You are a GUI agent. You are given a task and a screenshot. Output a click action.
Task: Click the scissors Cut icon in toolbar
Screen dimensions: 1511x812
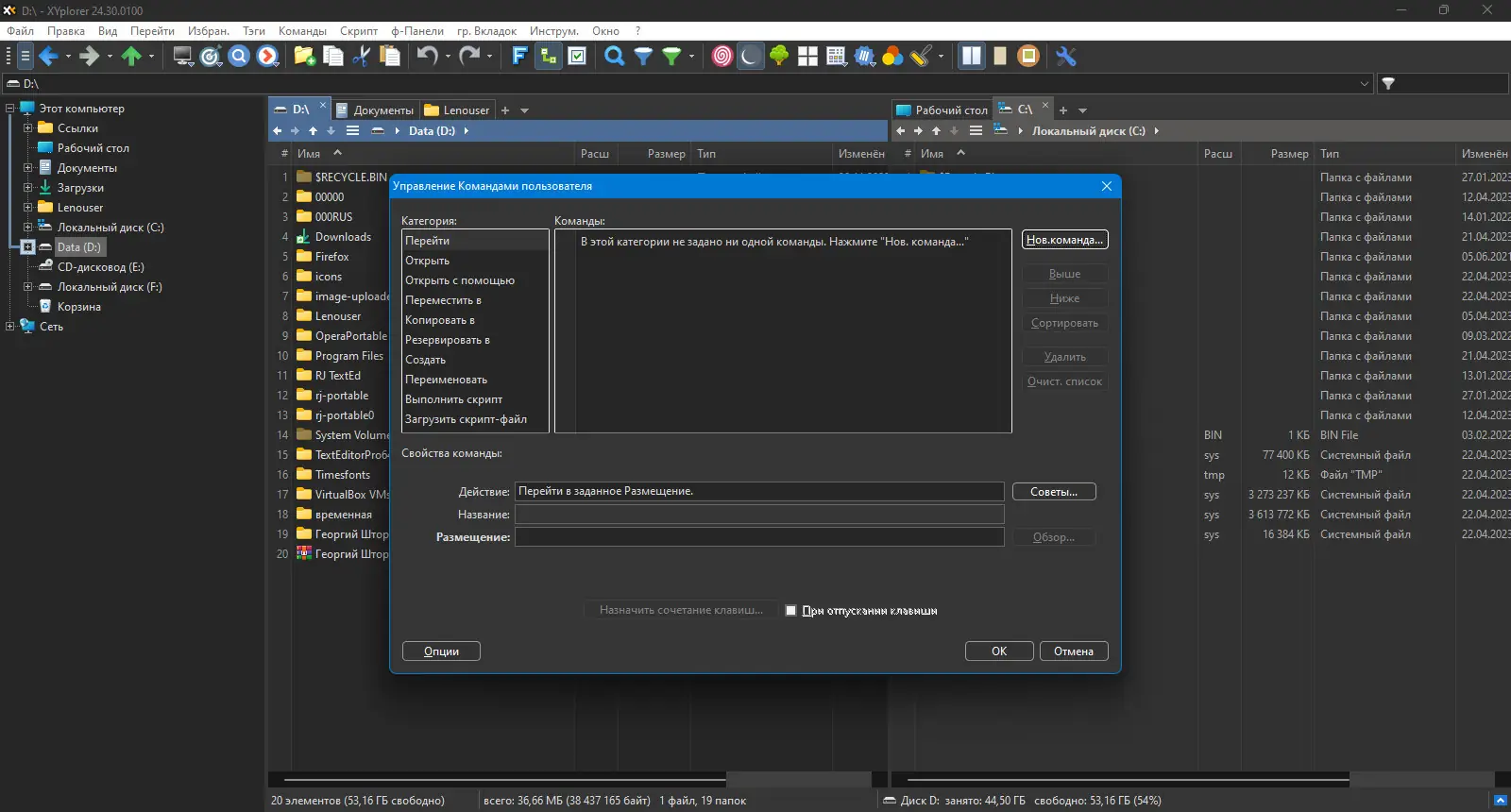pyautogui.click(x=361, y=57)
